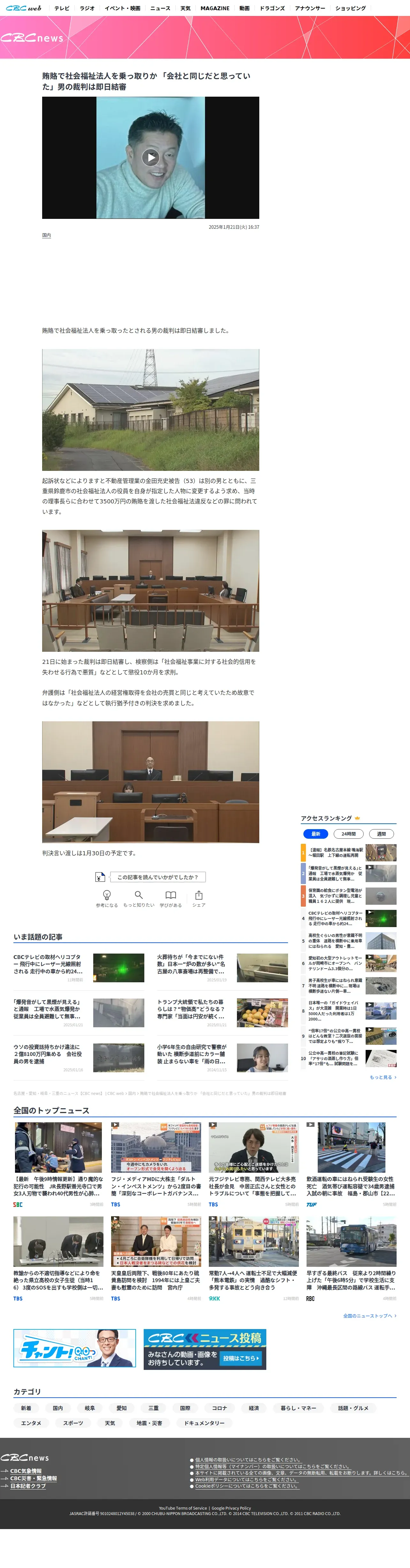This screenshot has height=1568, width=410.
Task: Open the 天皇皇后両陛下 news thumbnail
Action: pos(156,1242)
